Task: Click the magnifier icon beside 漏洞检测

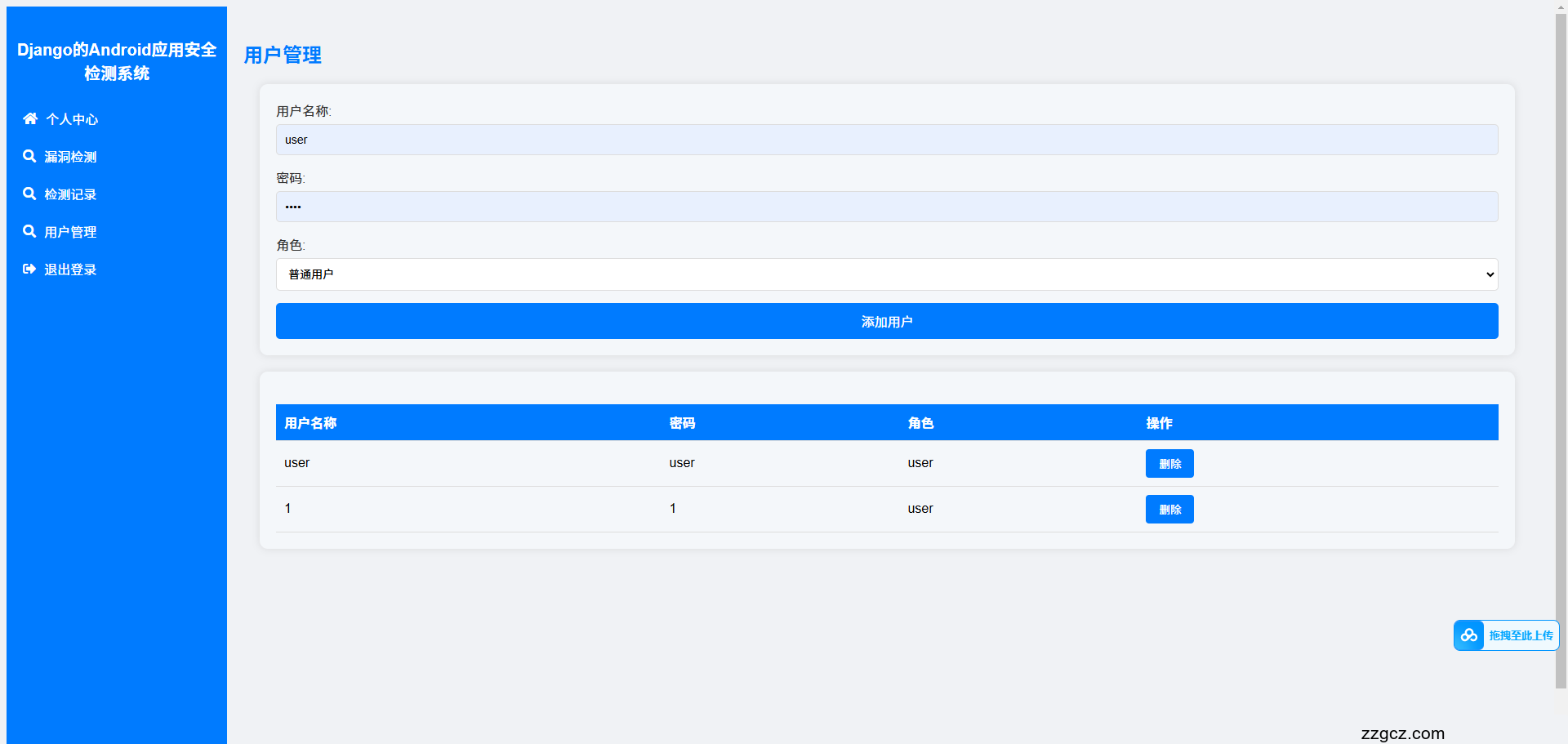Action: point(29,156)
